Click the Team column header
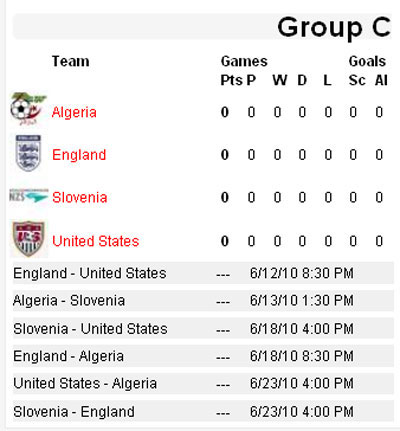The image size is (400, 431). (71, 61)
